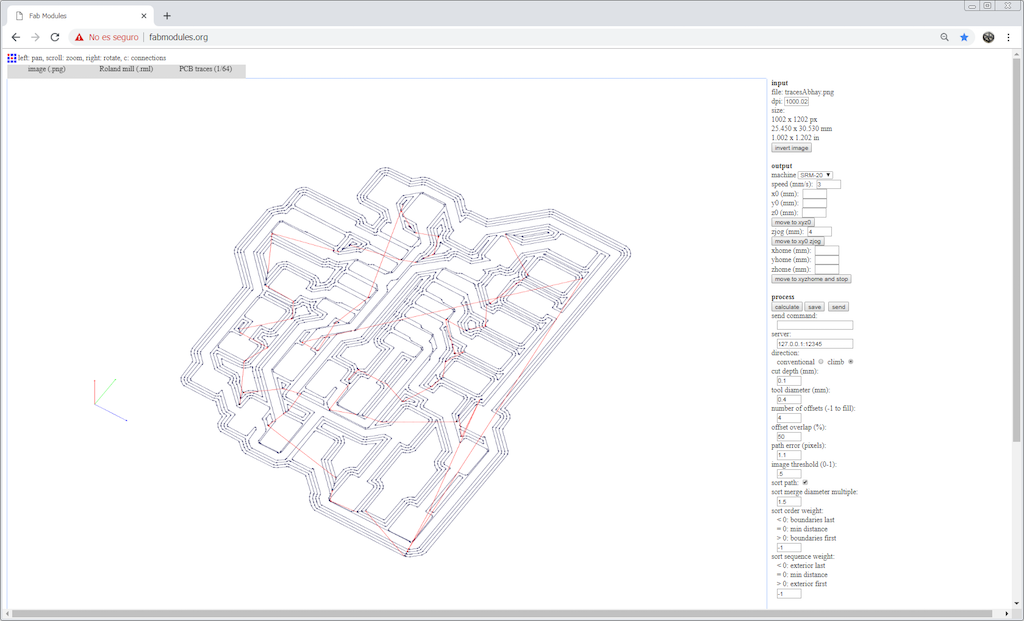The height and width of the screenshot is (621, 1024).
Task: Click the Fab Modules grid logo icon
Action: coord(12,58)
